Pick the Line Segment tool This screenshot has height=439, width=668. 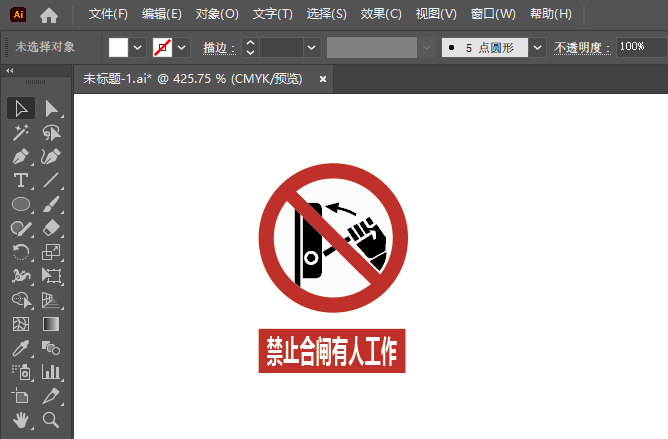51,180
